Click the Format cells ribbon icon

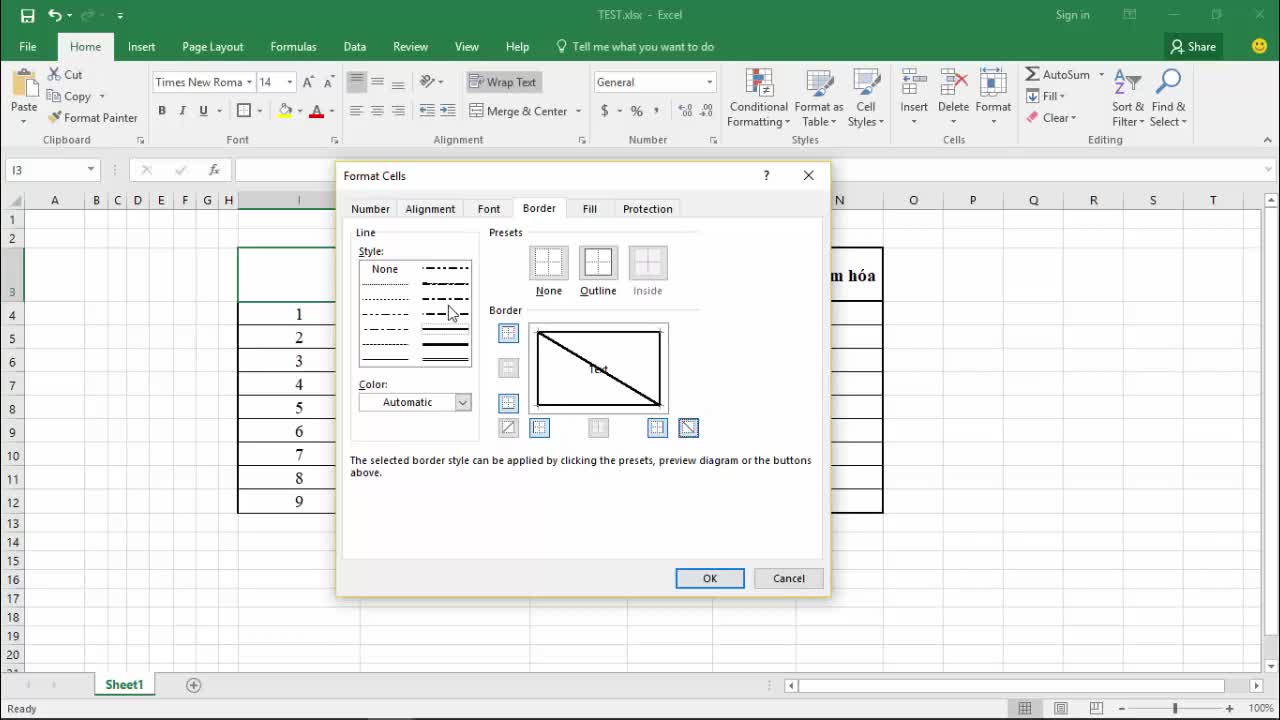pyautogui.click(x=993, y=84)
